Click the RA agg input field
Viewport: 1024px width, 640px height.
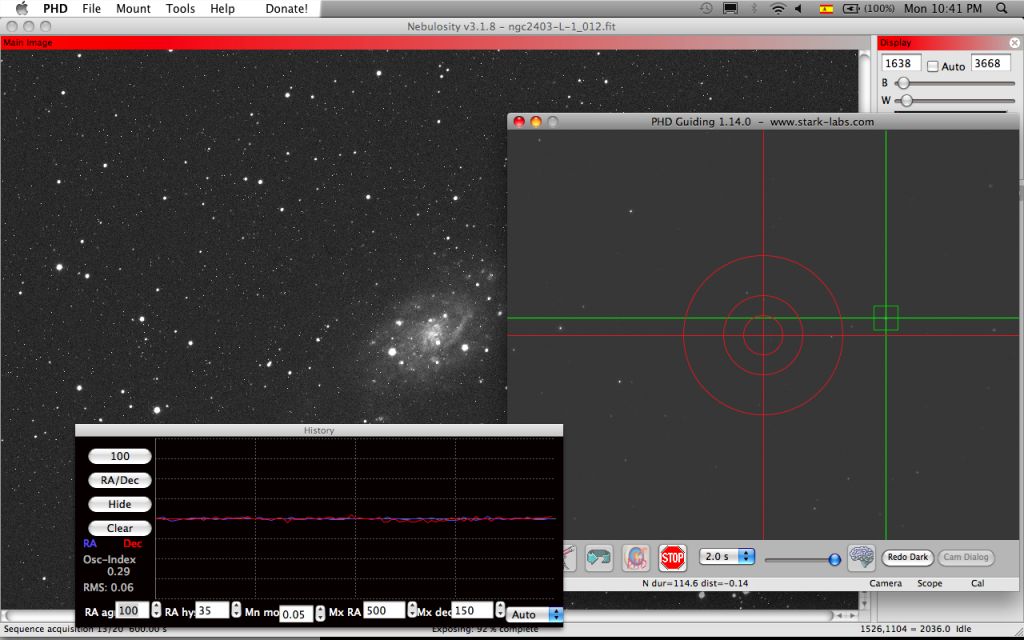coord(132,610)
